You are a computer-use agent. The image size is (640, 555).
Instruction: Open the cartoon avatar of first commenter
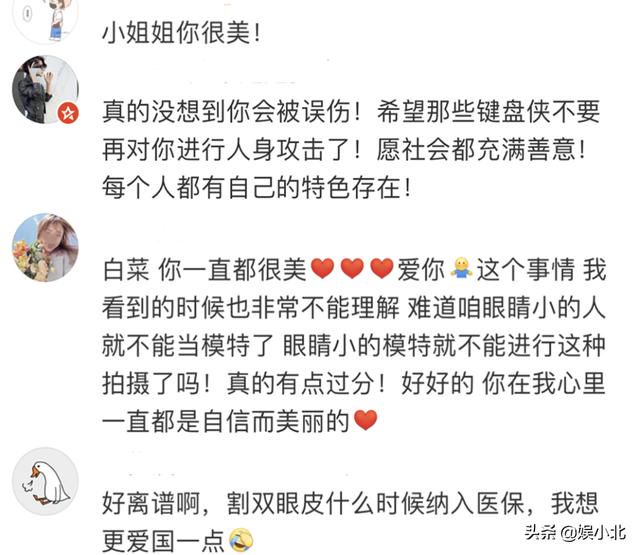(45, 18)
